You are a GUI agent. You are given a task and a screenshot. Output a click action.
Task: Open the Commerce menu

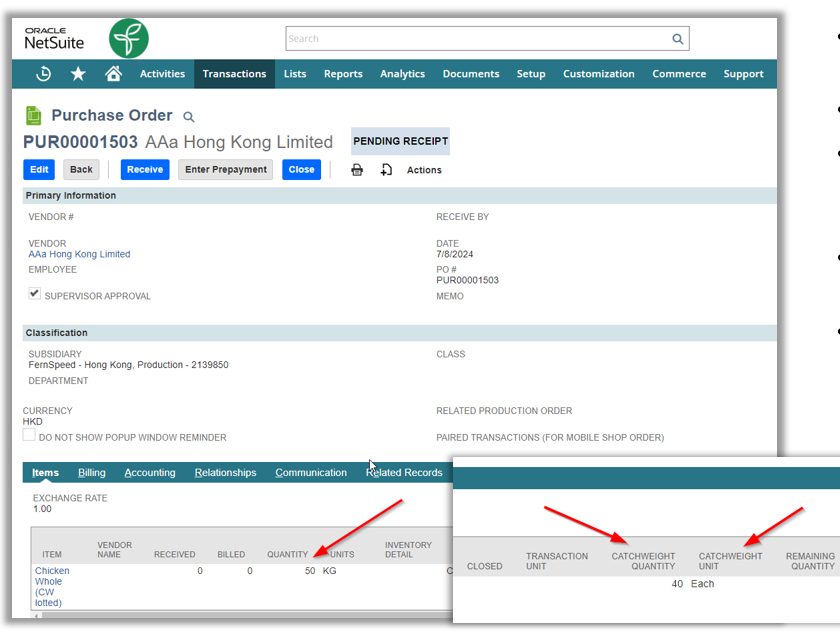[x=679, y=74]
